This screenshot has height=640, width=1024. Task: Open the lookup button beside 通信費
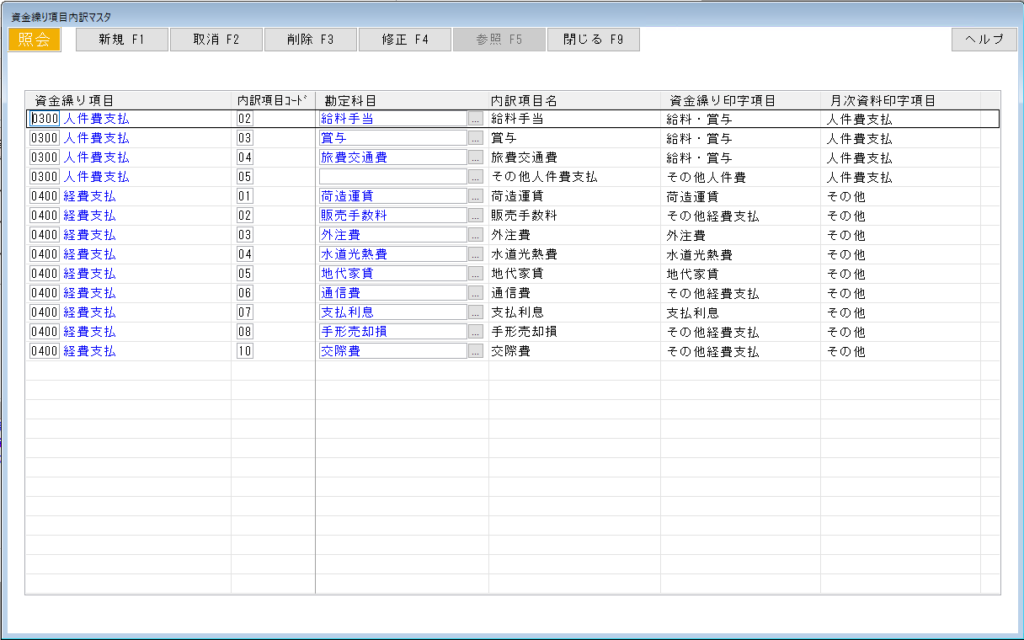[x=475, y=293]
